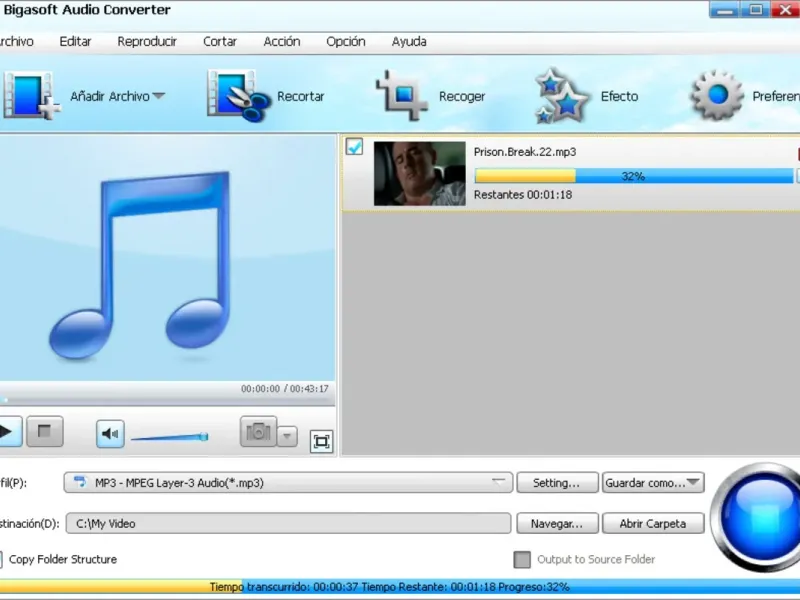Mute audio with the speaker icon
The width and height of the screenshot is (800, 600).
tap(110, 434)
